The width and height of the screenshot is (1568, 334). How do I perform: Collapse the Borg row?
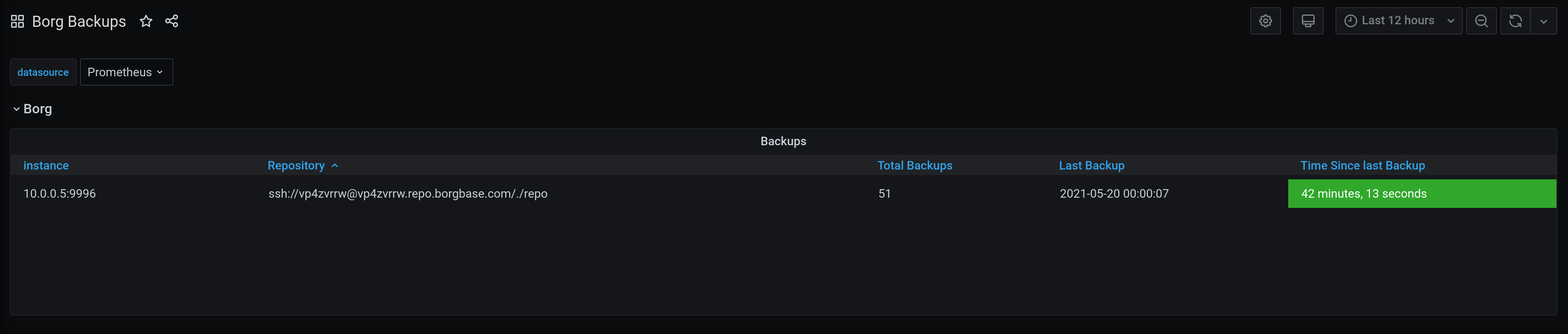(17, 109)
